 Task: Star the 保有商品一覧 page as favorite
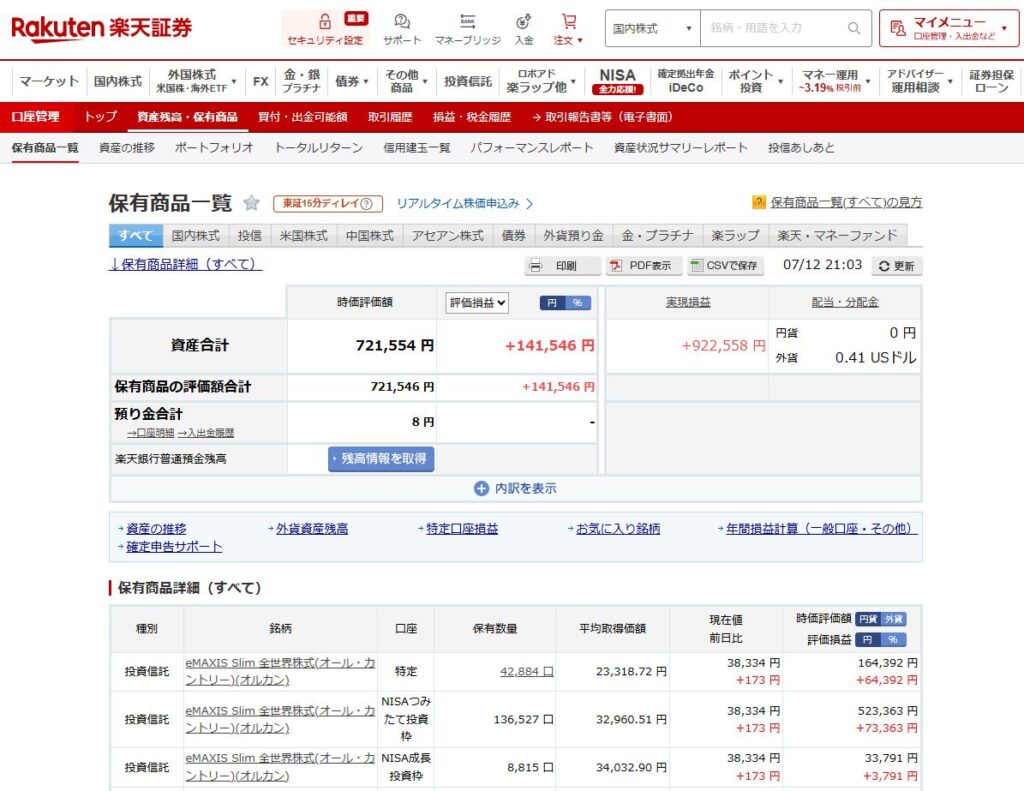click(251, 203)
